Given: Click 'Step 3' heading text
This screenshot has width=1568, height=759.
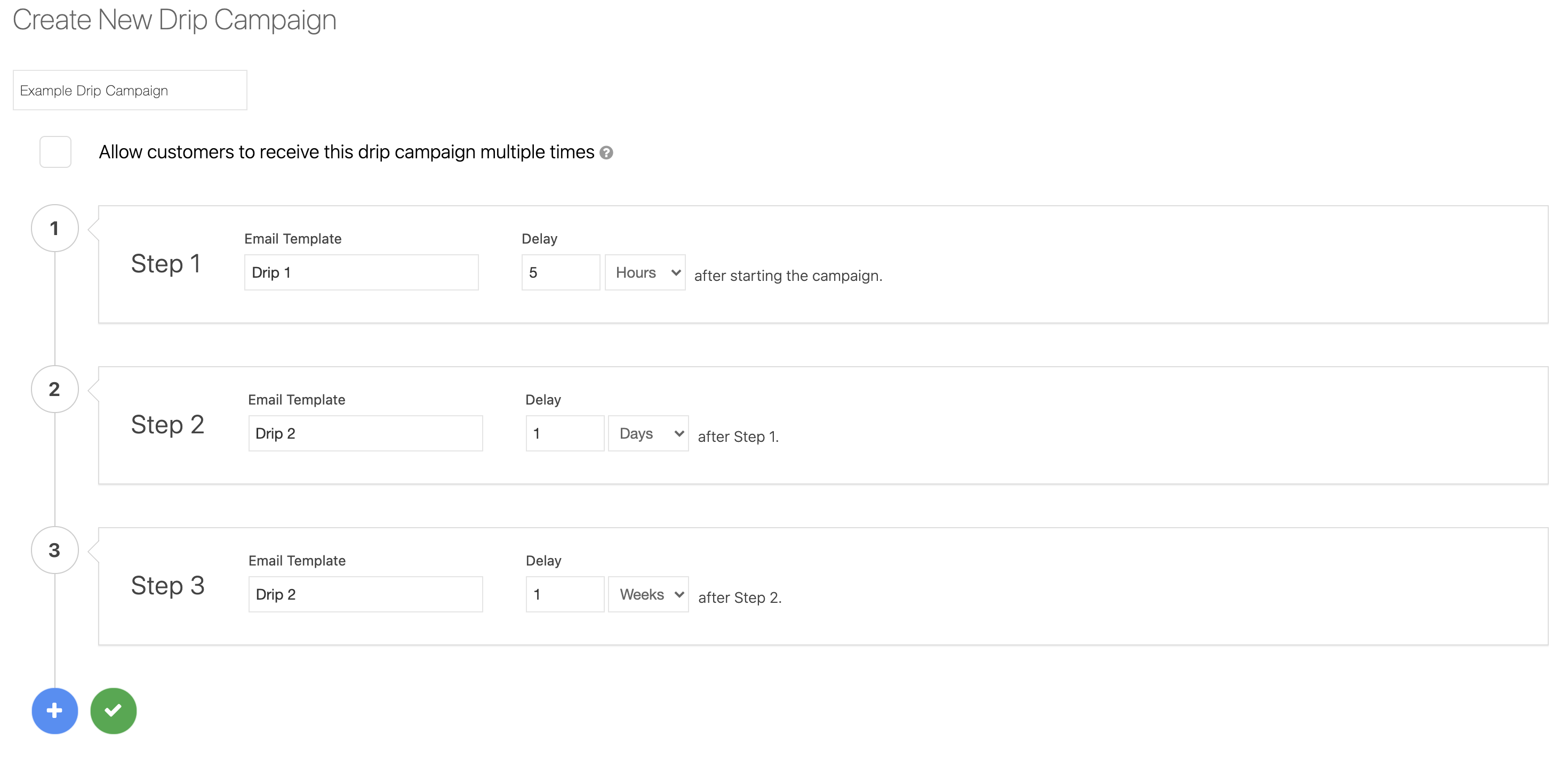Looking at the screenshot, I should (x=167, y=586).
